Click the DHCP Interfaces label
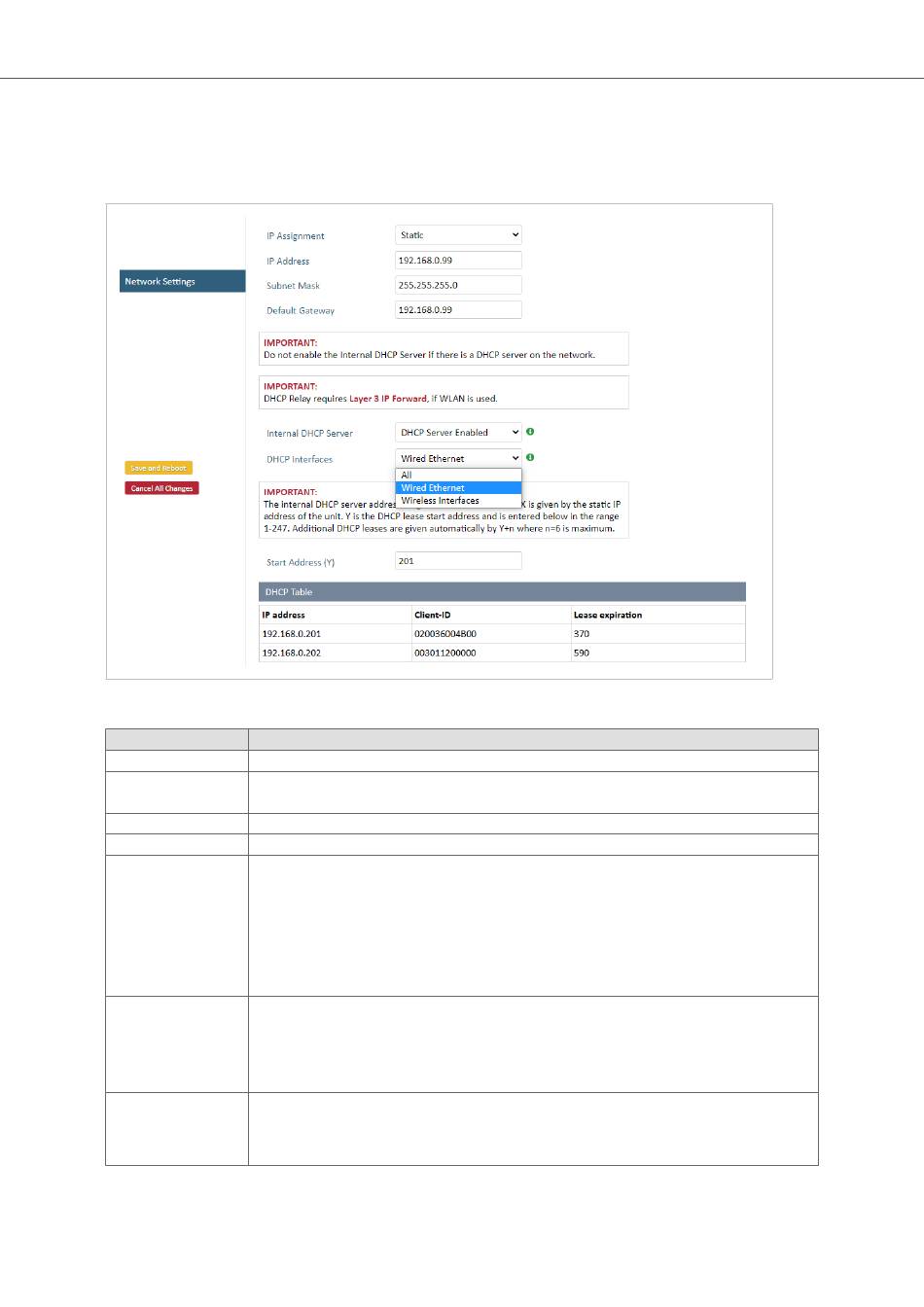 [x=300, y=459]
